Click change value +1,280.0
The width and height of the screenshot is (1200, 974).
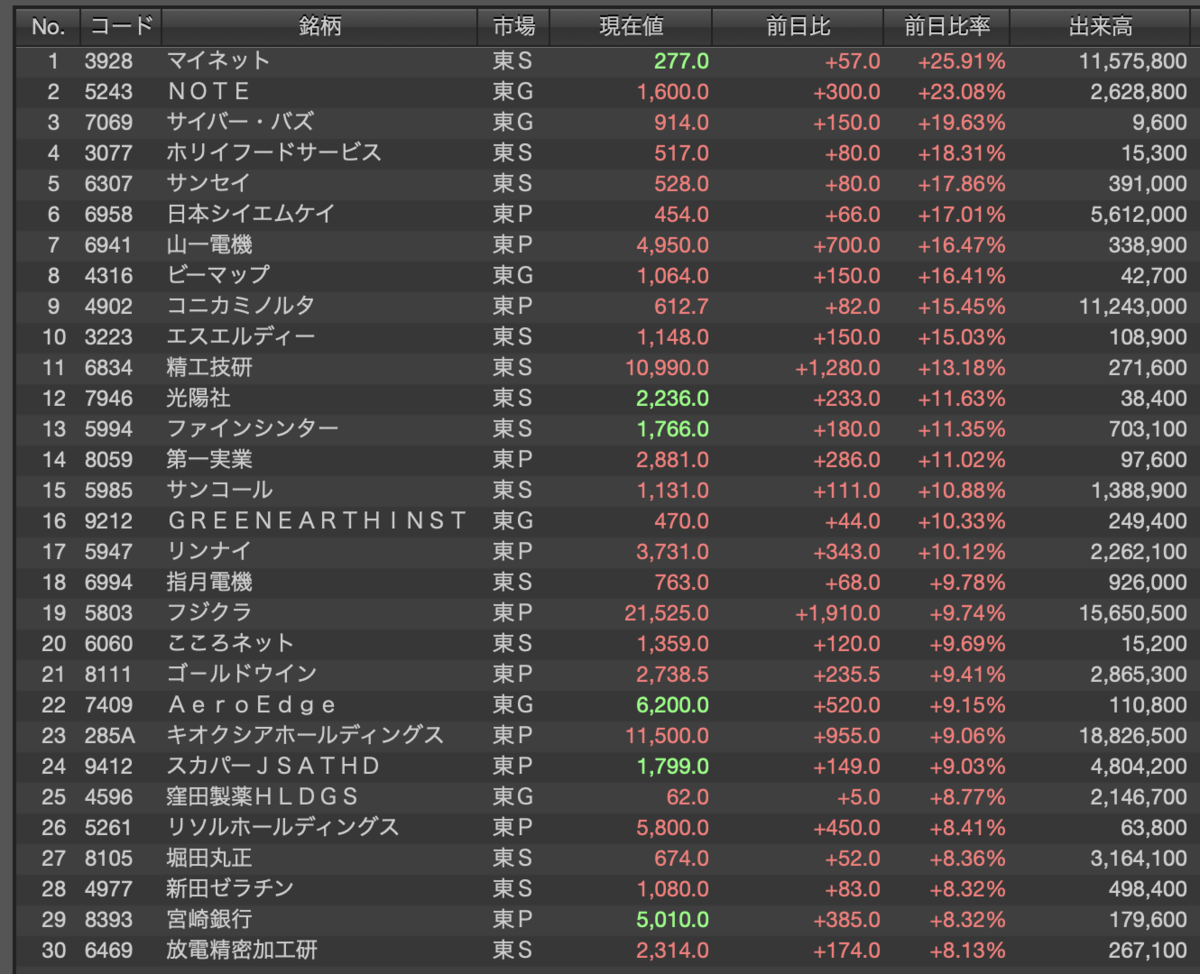tap(837, 368)
